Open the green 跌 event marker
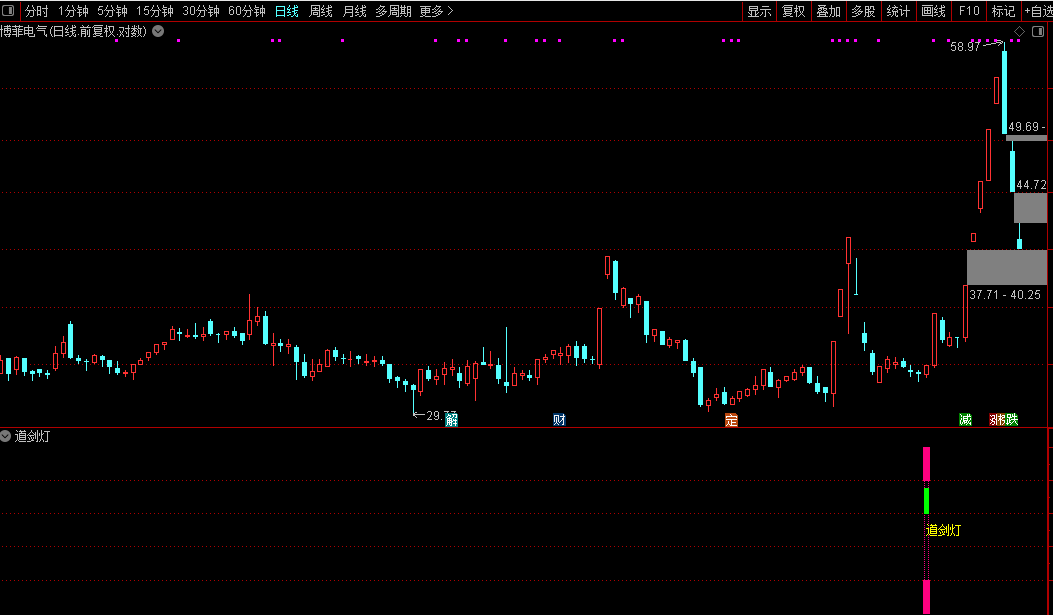 1012,420
